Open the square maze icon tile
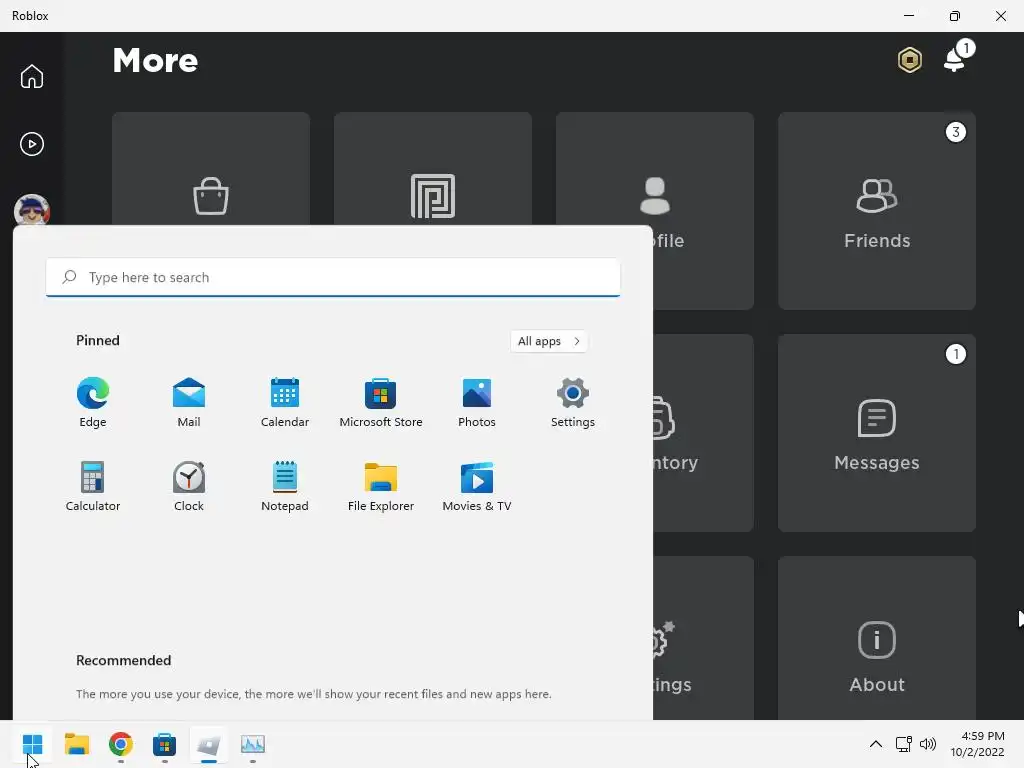 [433, 168]
